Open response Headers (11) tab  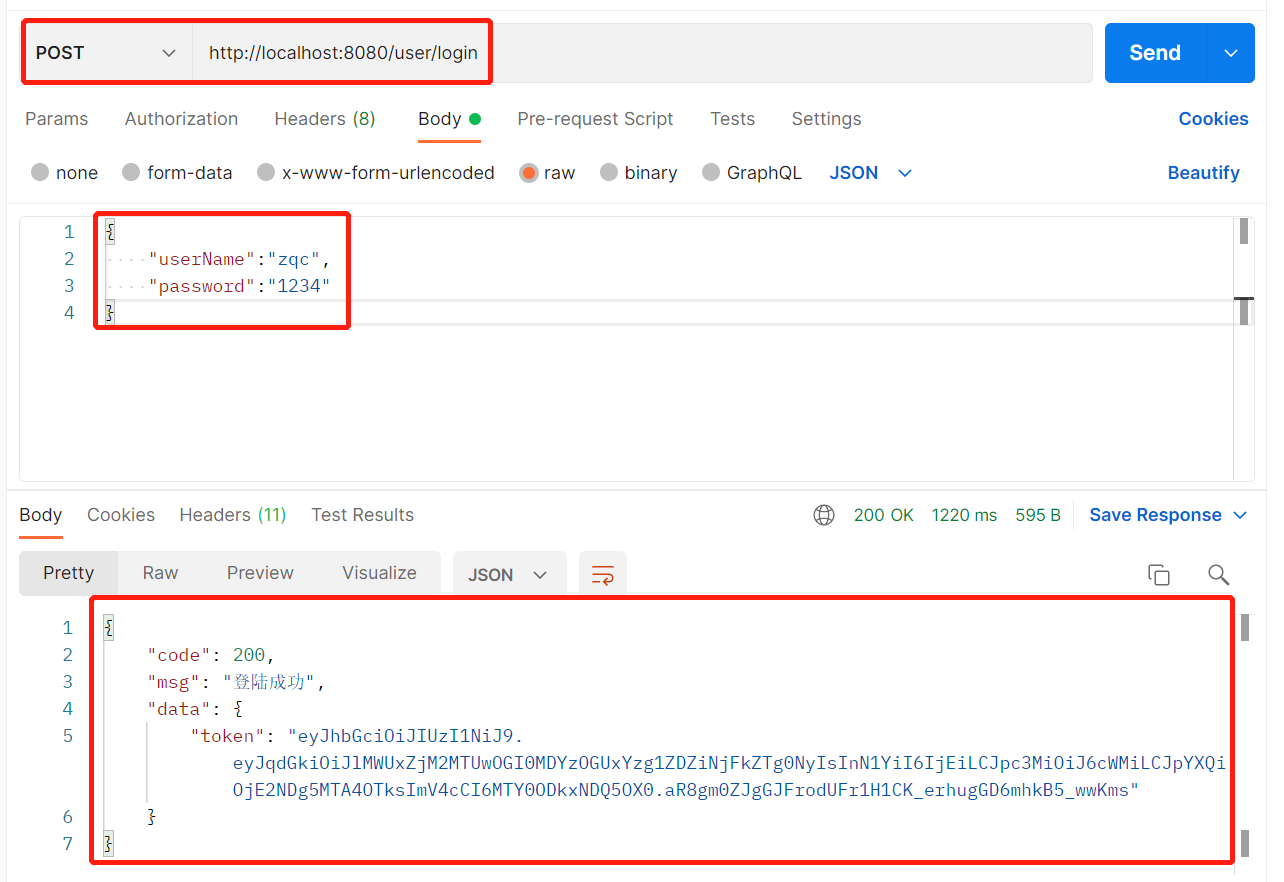point(233,515)
